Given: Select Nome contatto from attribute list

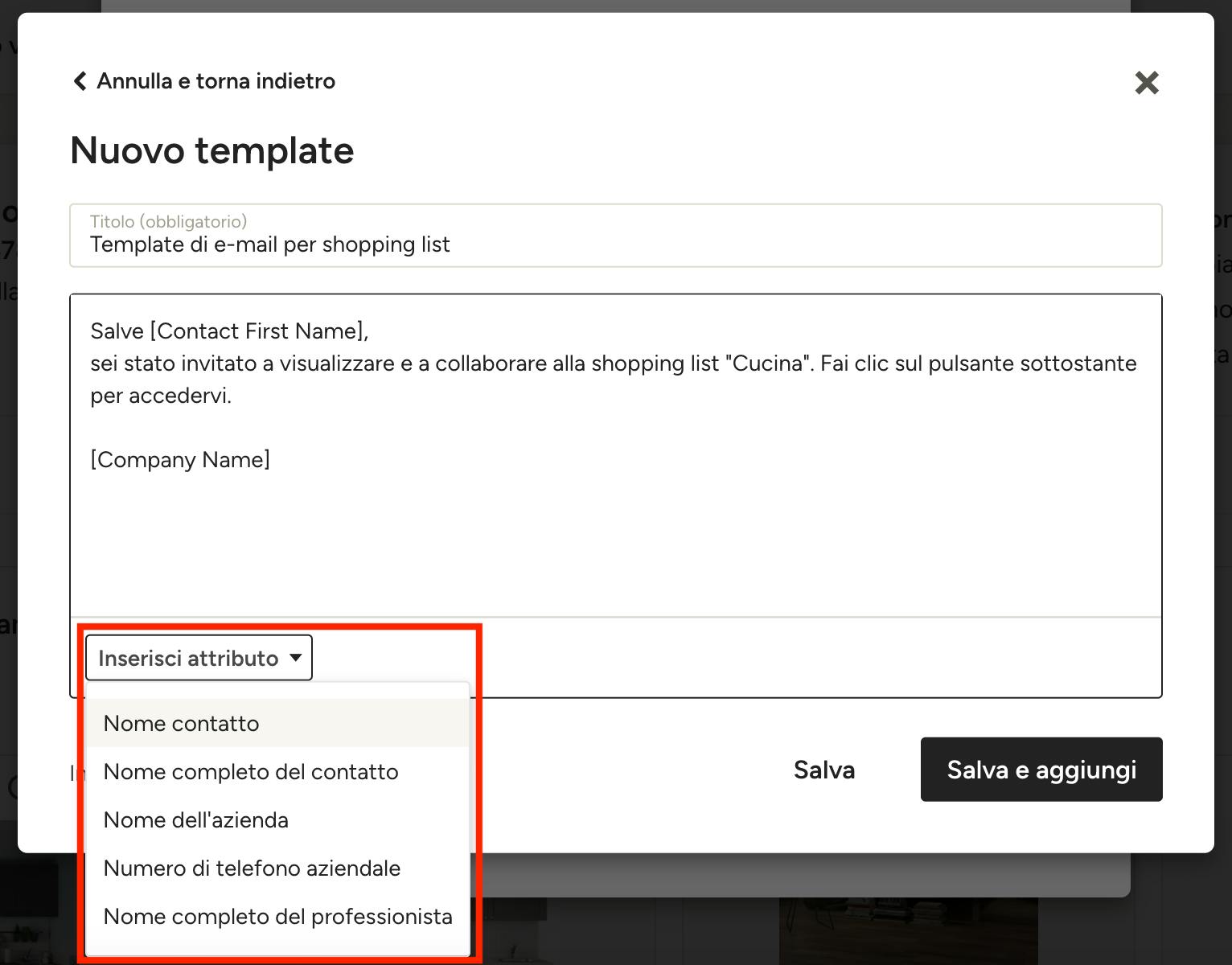Looking at the screenshot, I should (277, 723).
